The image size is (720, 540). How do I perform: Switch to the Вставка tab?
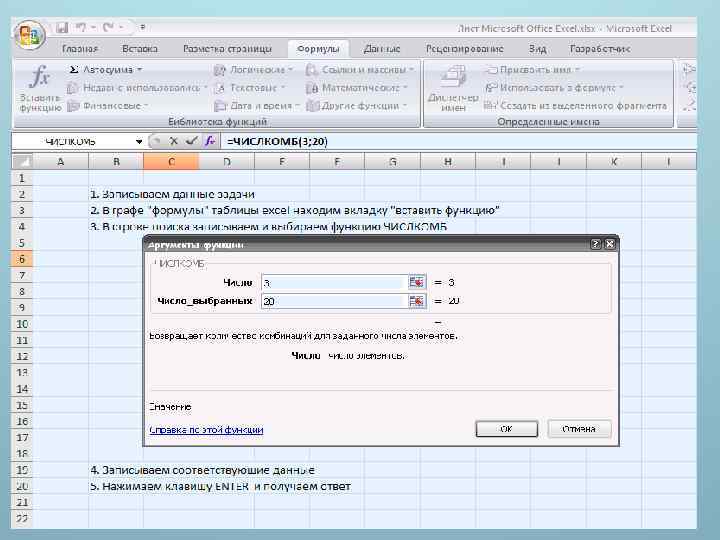point(140,49)
